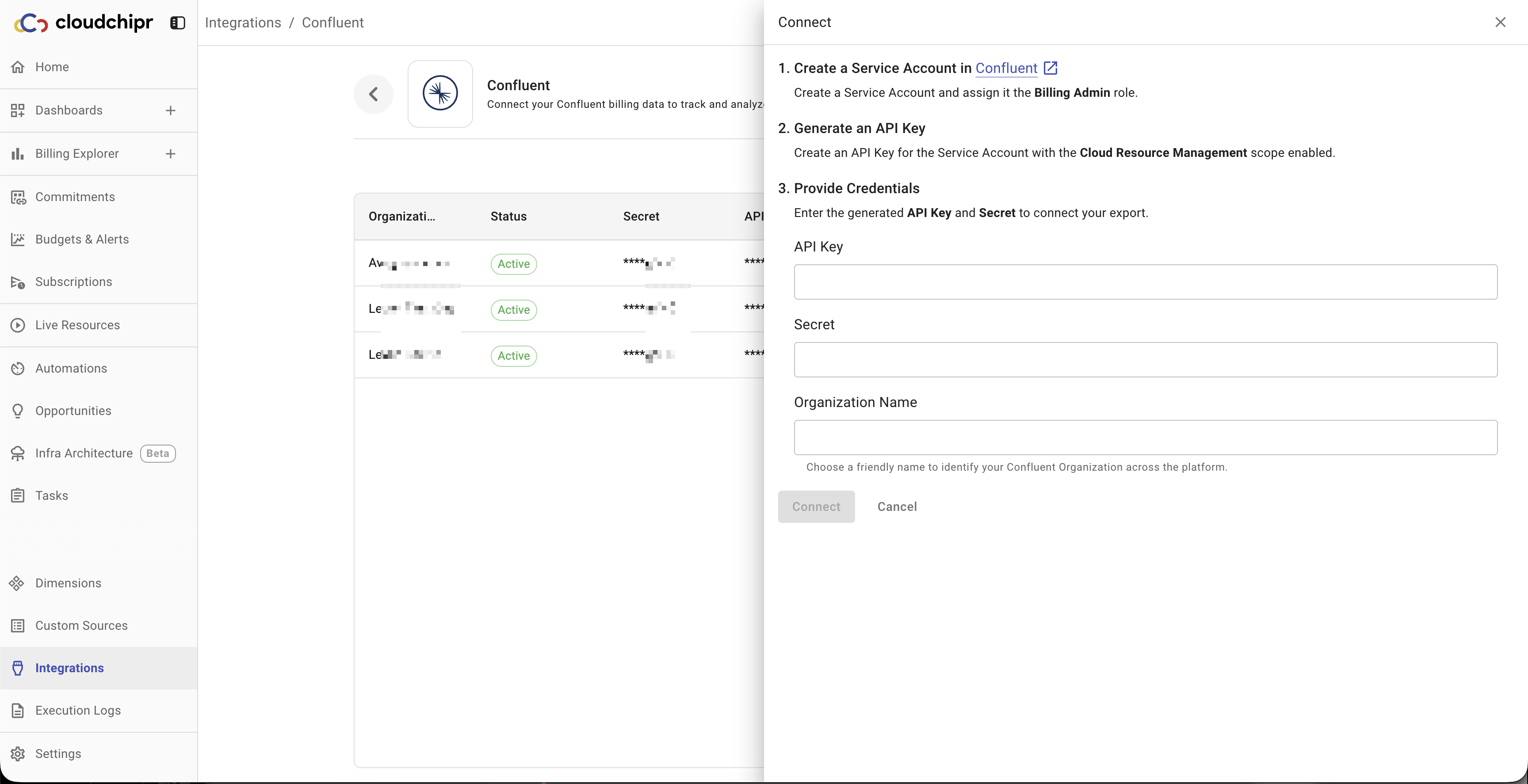Viewport: 1528px width, 784px height.
Task: Select the Opportunities lightbulb item
Action: 73,411
